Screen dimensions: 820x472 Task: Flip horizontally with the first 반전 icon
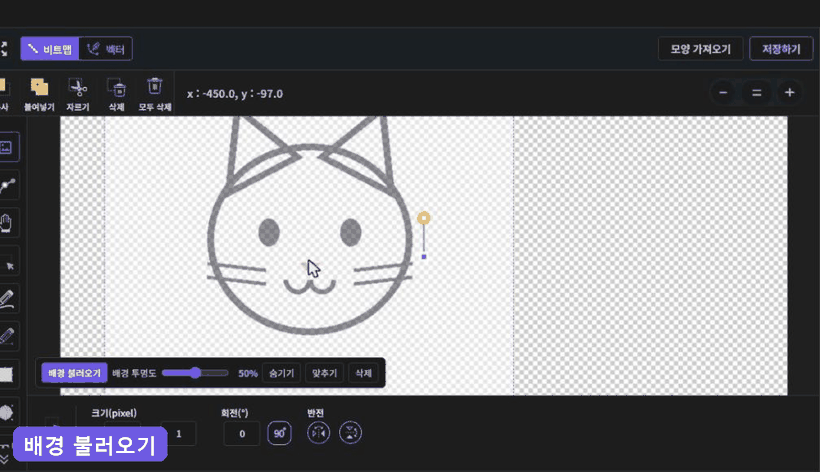point(318,433)
